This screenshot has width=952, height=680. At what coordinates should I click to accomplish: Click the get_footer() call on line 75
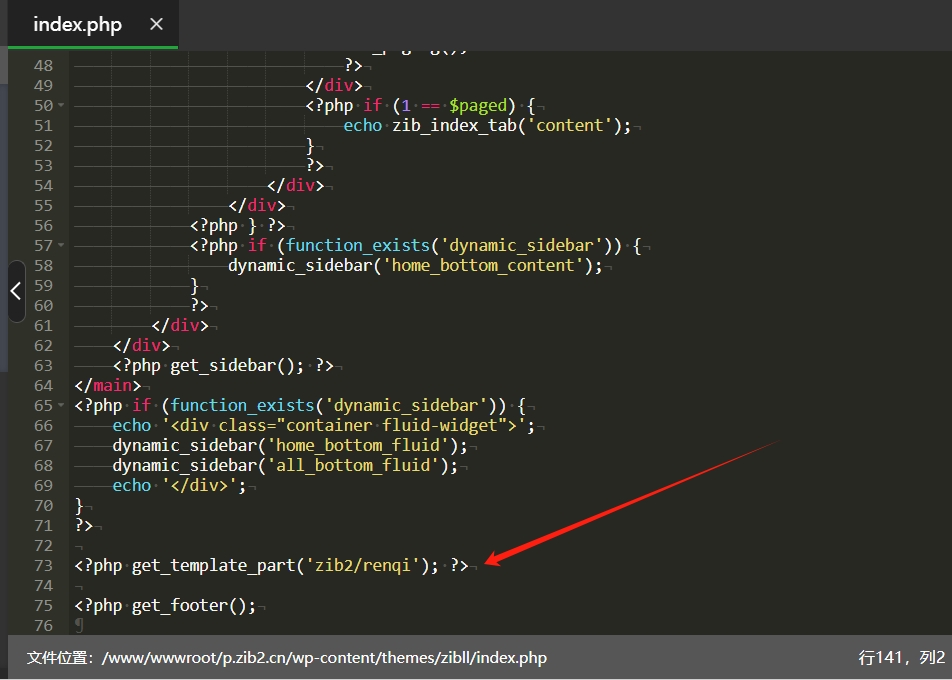click(x=193, y=605)
